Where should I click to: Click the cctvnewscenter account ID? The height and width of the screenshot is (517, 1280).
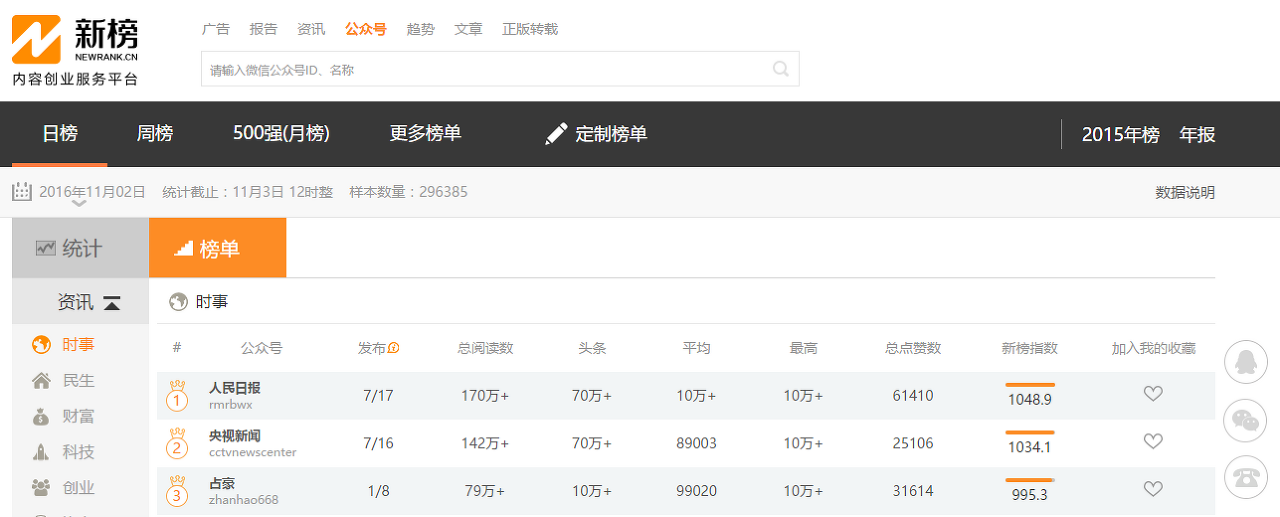pyautogui.click(x=252, y=452)
